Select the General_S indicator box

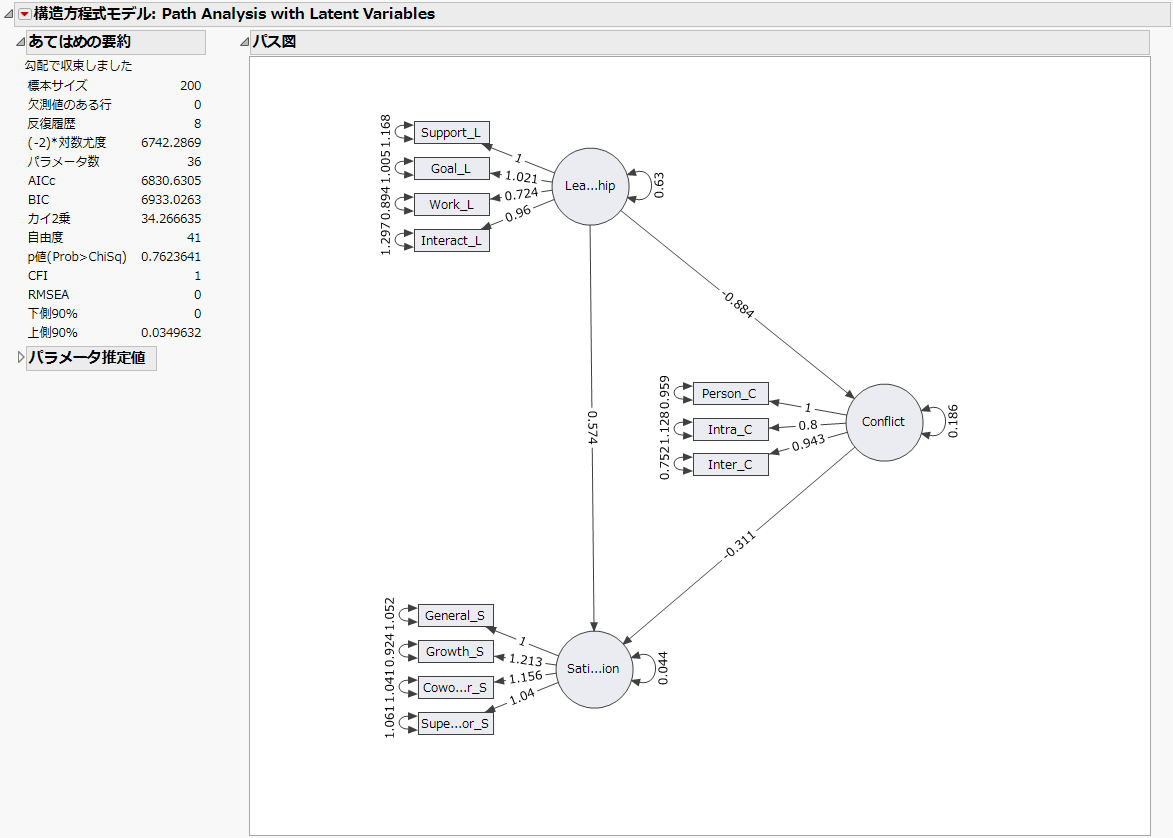455,616
